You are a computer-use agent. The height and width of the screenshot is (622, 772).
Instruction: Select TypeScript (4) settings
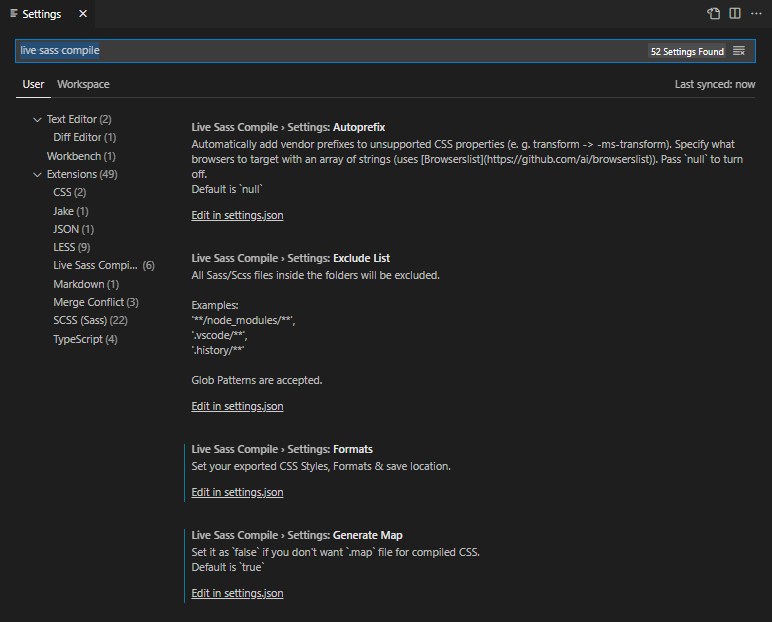coord(85,339)
